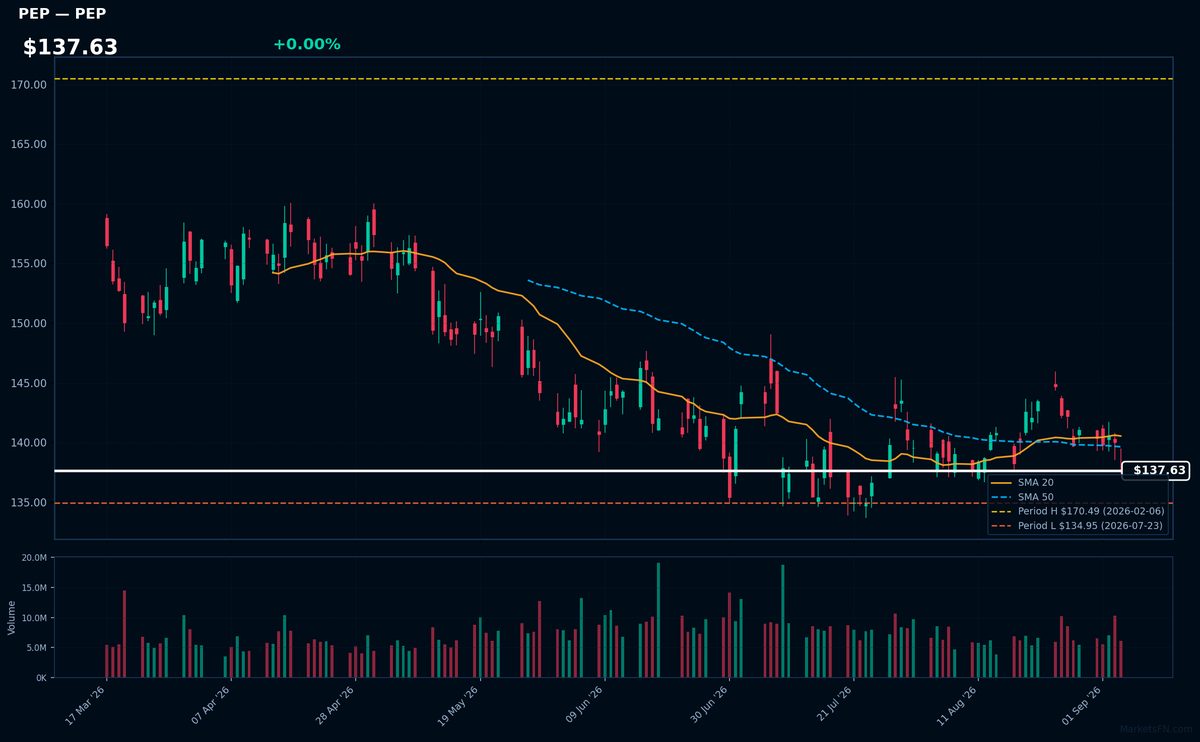Click the 160.00 price axis label

coord(30,204)
